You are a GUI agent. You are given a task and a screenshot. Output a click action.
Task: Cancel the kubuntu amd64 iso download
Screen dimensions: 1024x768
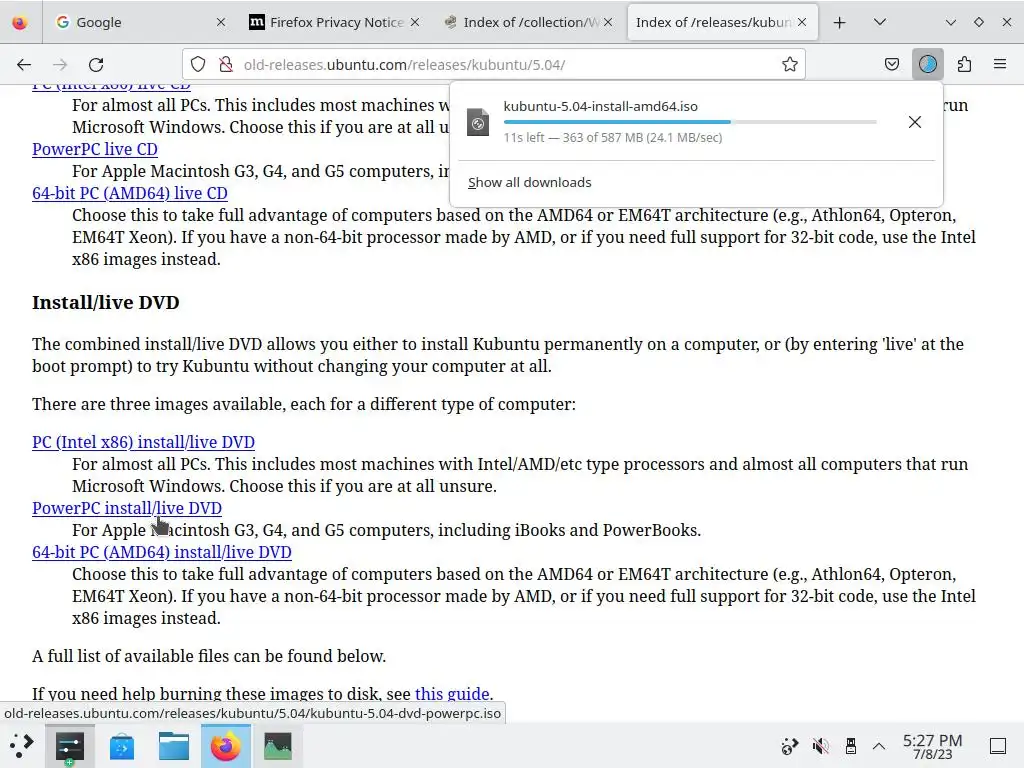tap(915, 122)
